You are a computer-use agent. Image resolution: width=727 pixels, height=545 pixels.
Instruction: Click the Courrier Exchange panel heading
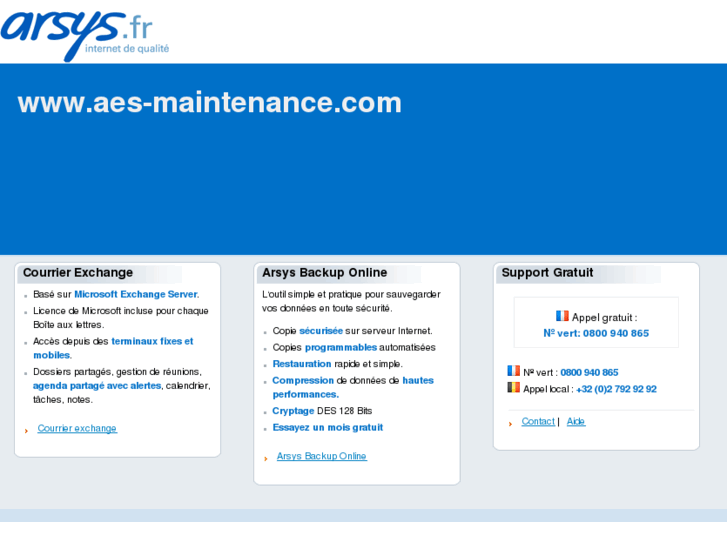click(78, 272)
